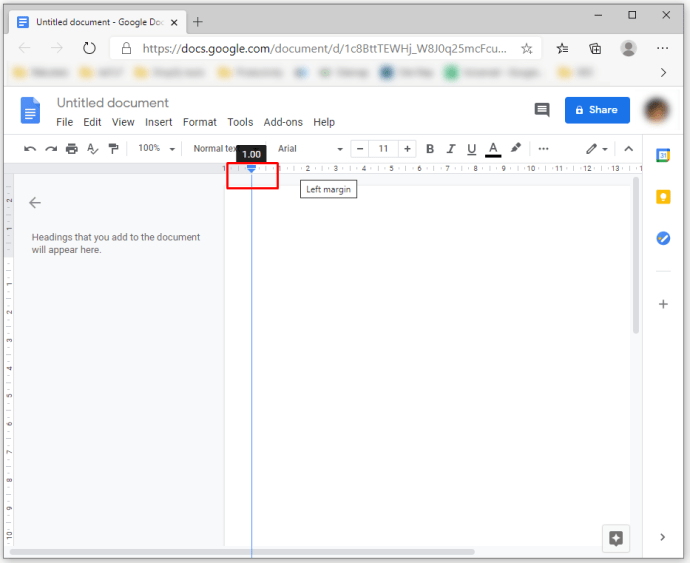Screen dimensions: 690x563
Task: Click the Explore button at the bottom right
Action: click(x=616, y=538)
